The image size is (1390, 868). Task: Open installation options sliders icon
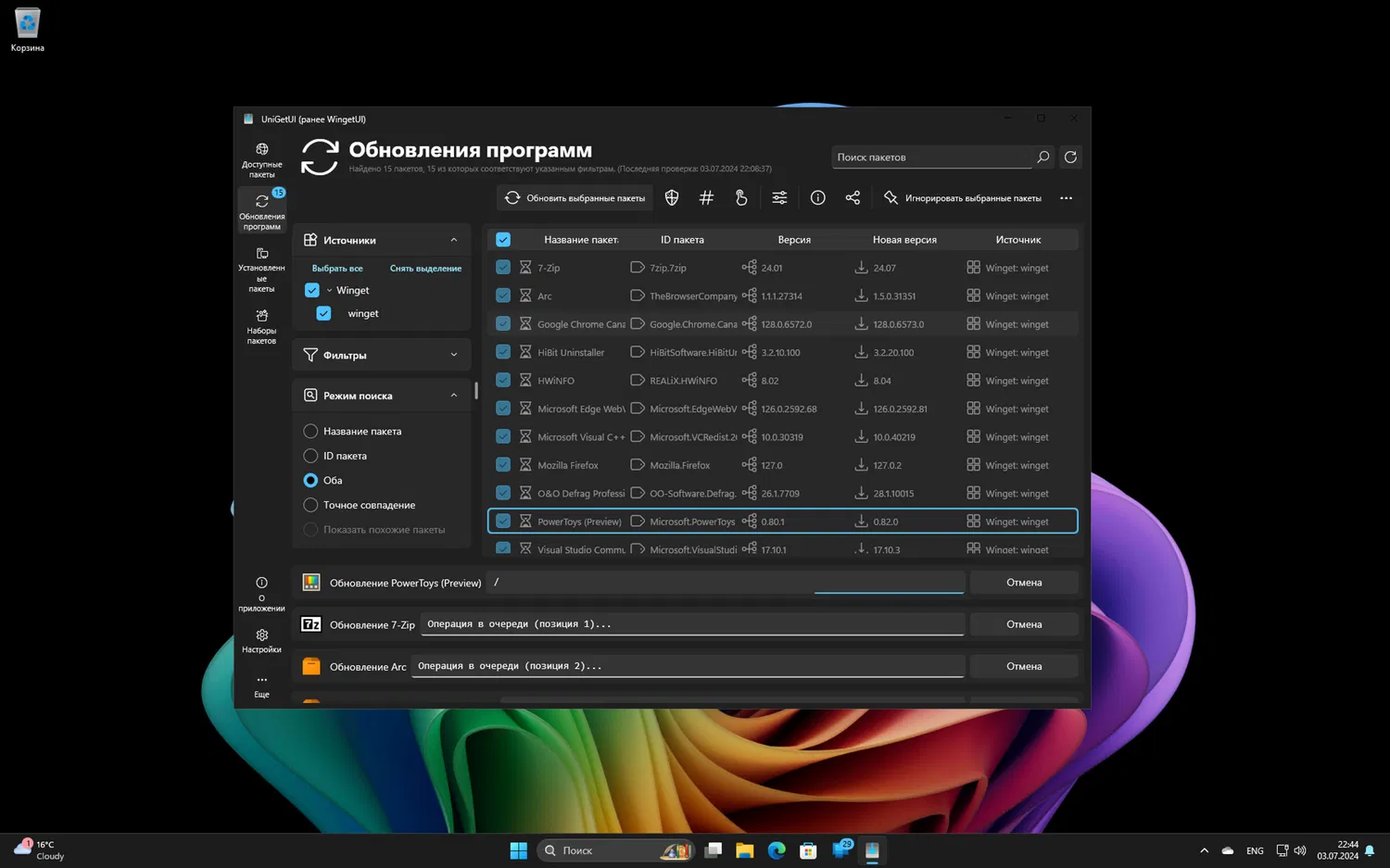[x=779, y=197]
